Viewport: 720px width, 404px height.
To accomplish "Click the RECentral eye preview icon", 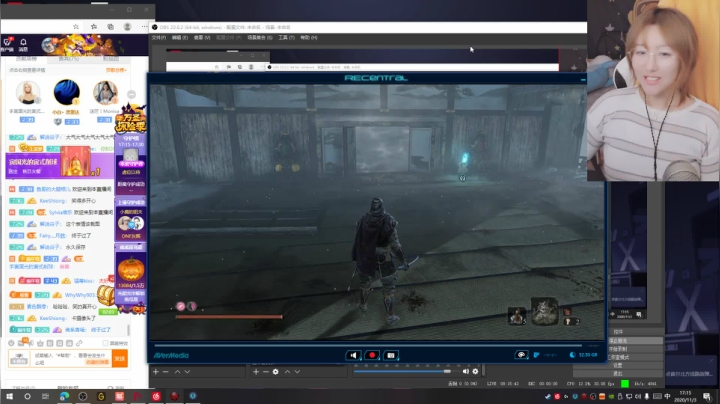I will click(521, 354).
